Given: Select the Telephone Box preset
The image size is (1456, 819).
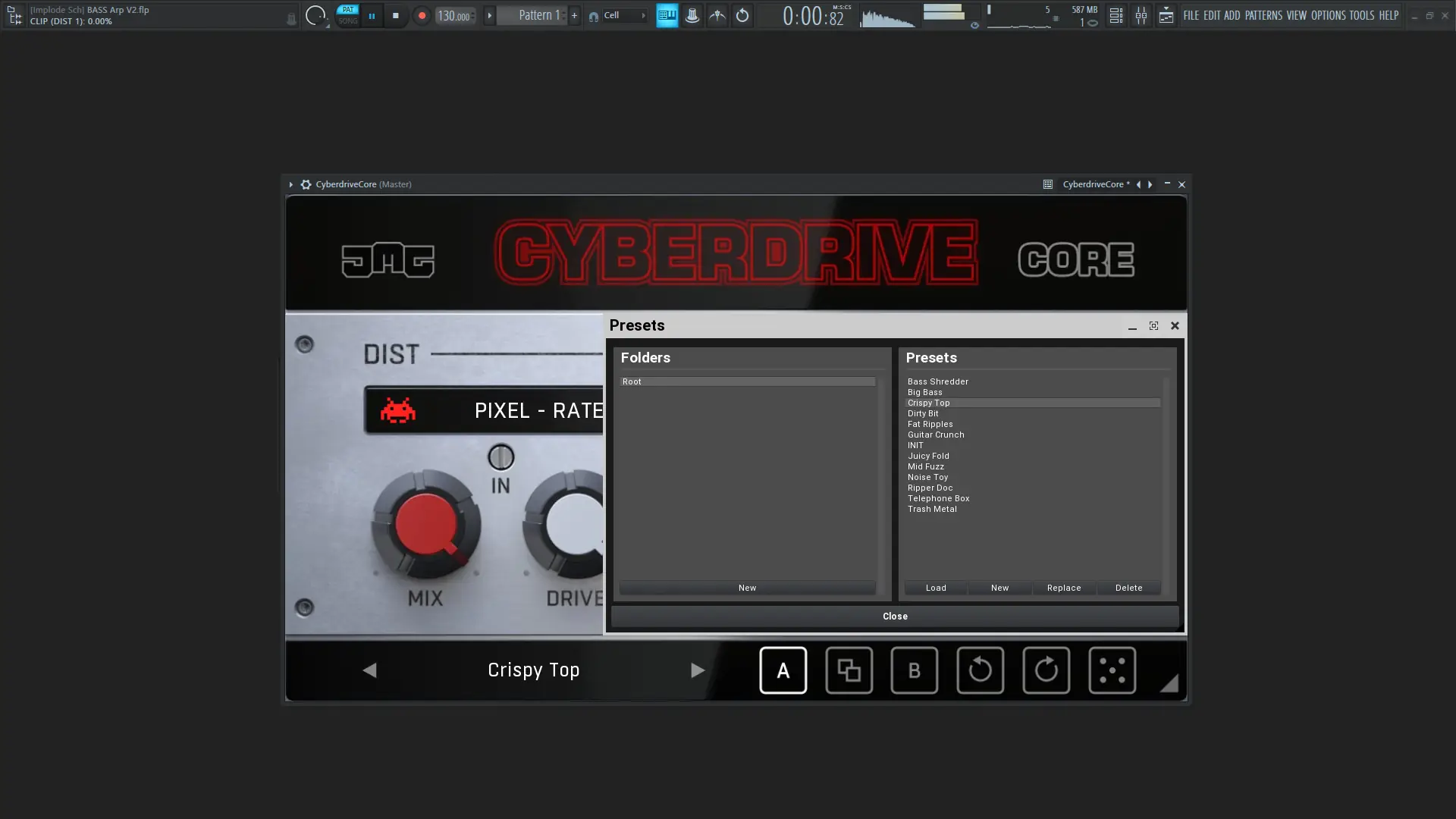Looking at the screenshot, I should coord(938,498).
